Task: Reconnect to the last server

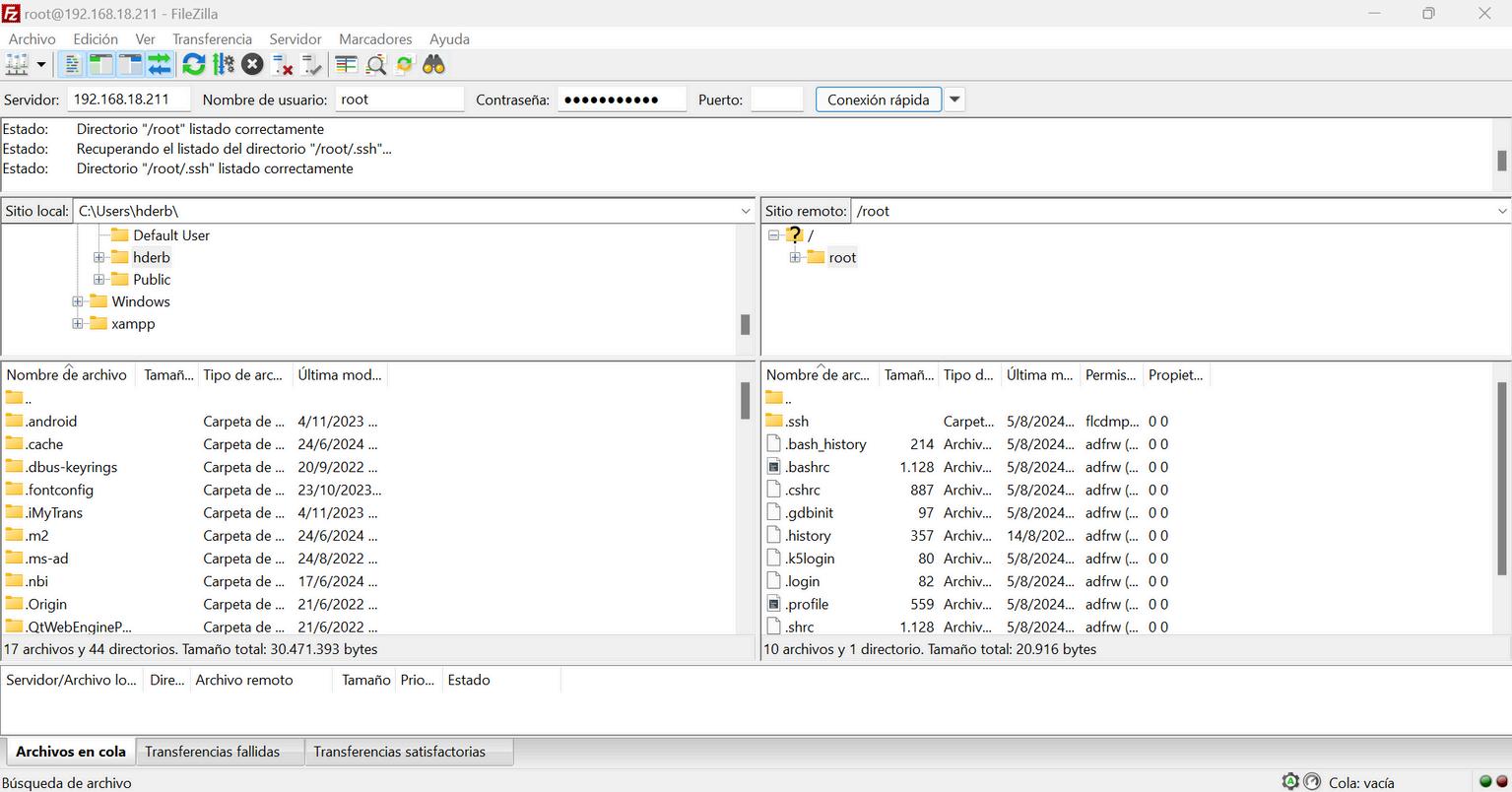Action: point(312,65)
